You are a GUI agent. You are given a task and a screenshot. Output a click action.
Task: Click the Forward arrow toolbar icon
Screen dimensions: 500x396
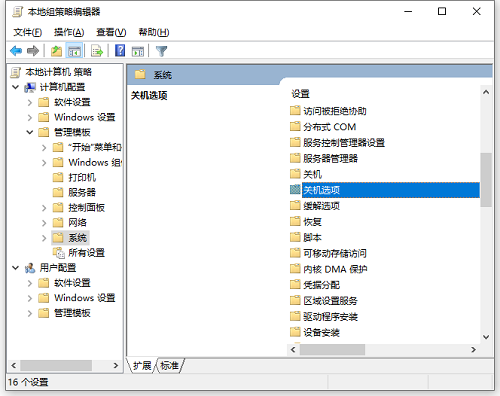[x=33, y=51]
